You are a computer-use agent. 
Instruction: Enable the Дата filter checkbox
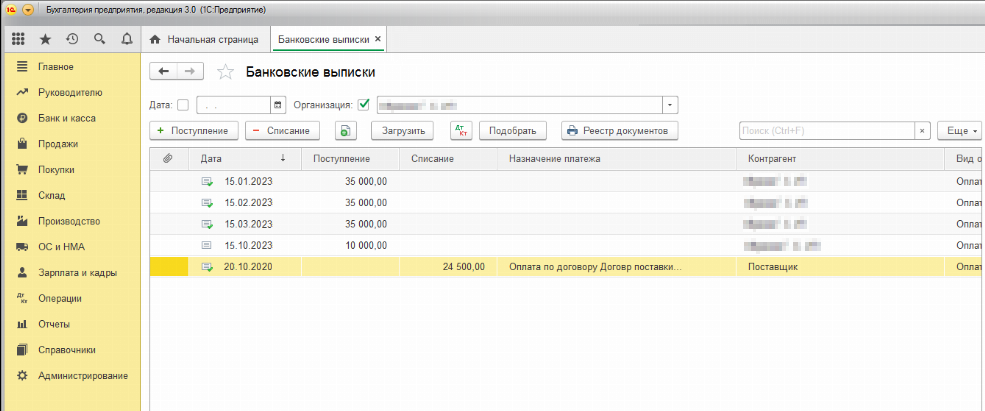point(182,105)
